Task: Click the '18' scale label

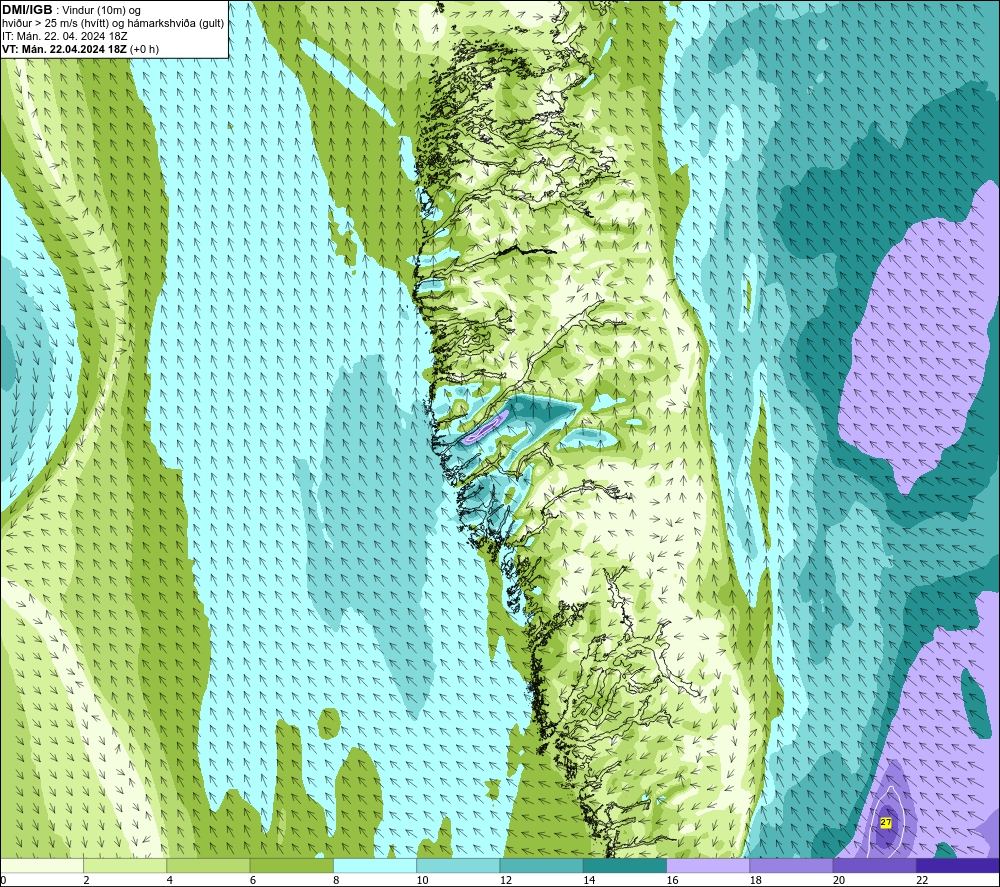Action: tap(756, 880)
